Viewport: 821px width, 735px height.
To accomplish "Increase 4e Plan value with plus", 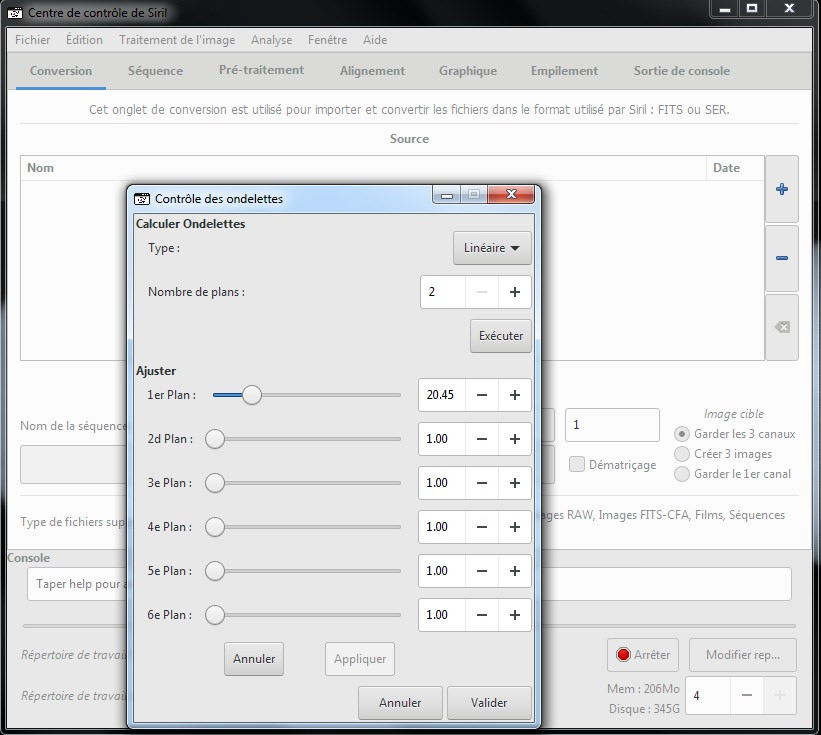I will click(515, 527).
